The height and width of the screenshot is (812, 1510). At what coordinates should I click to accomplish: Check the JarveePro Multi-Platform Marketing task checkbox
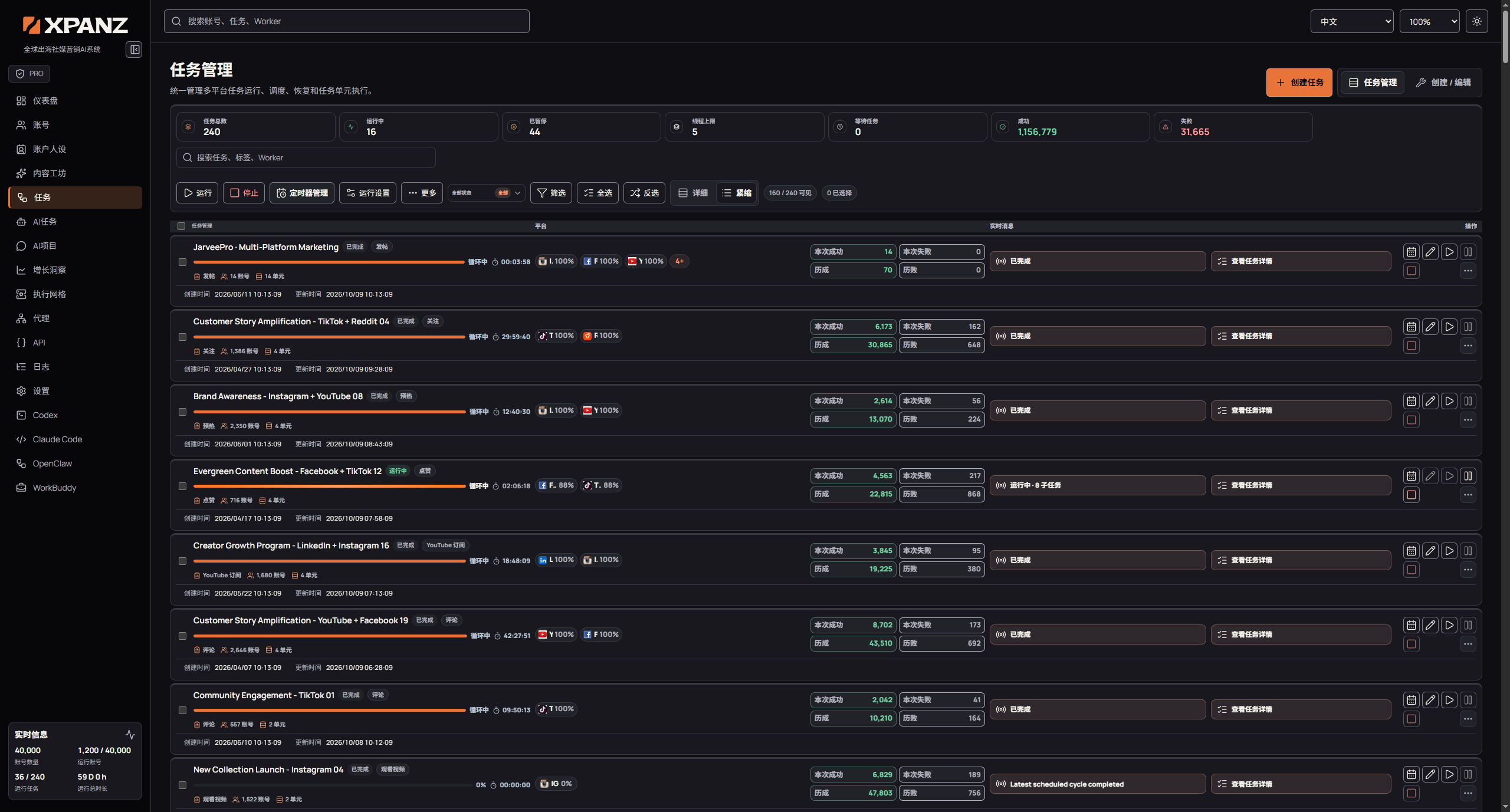(x=182, y=262)
